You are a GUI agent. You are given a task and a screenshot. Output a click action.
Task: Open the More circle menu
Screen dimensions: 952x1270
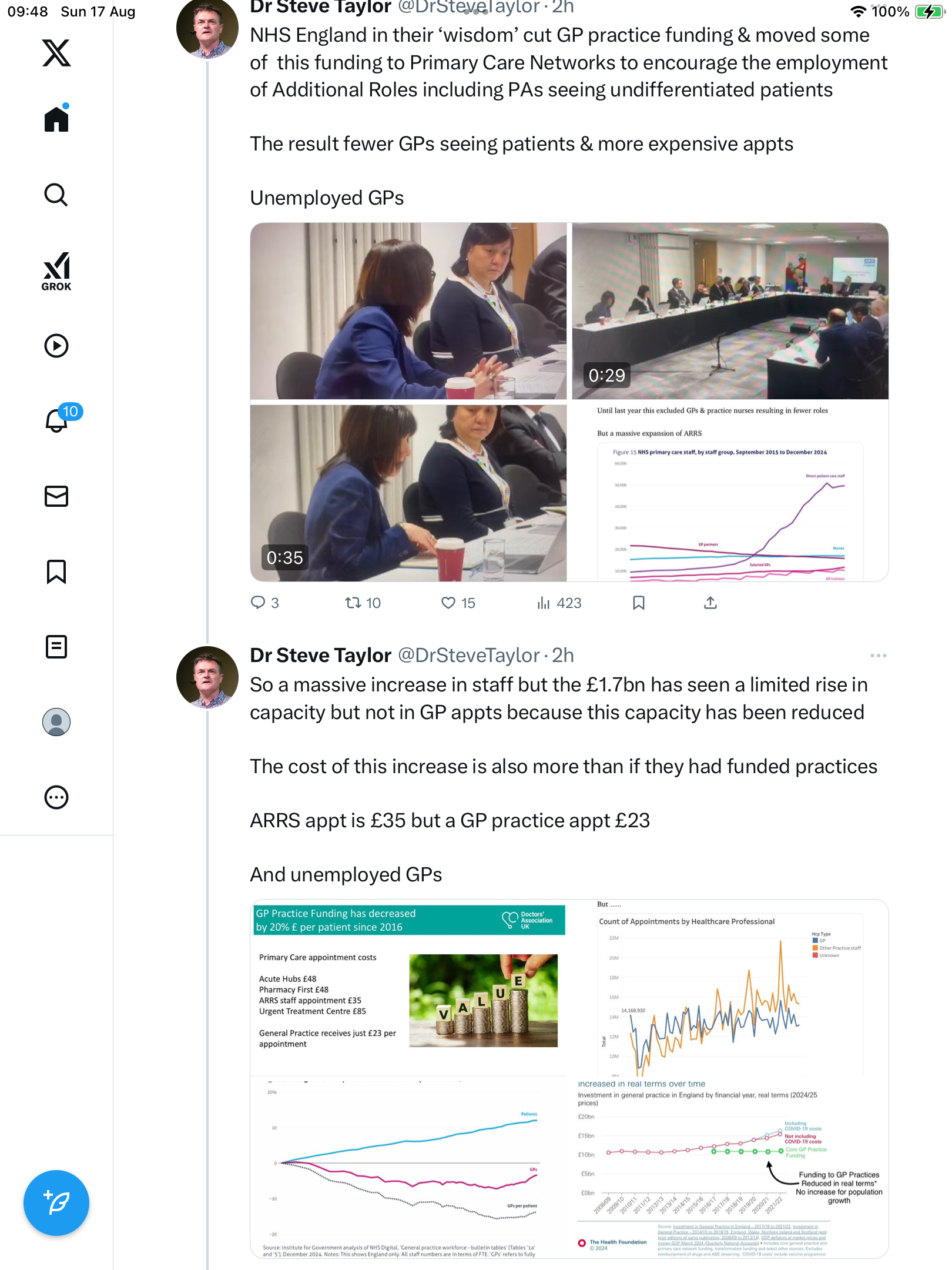[x=56, y=797]
